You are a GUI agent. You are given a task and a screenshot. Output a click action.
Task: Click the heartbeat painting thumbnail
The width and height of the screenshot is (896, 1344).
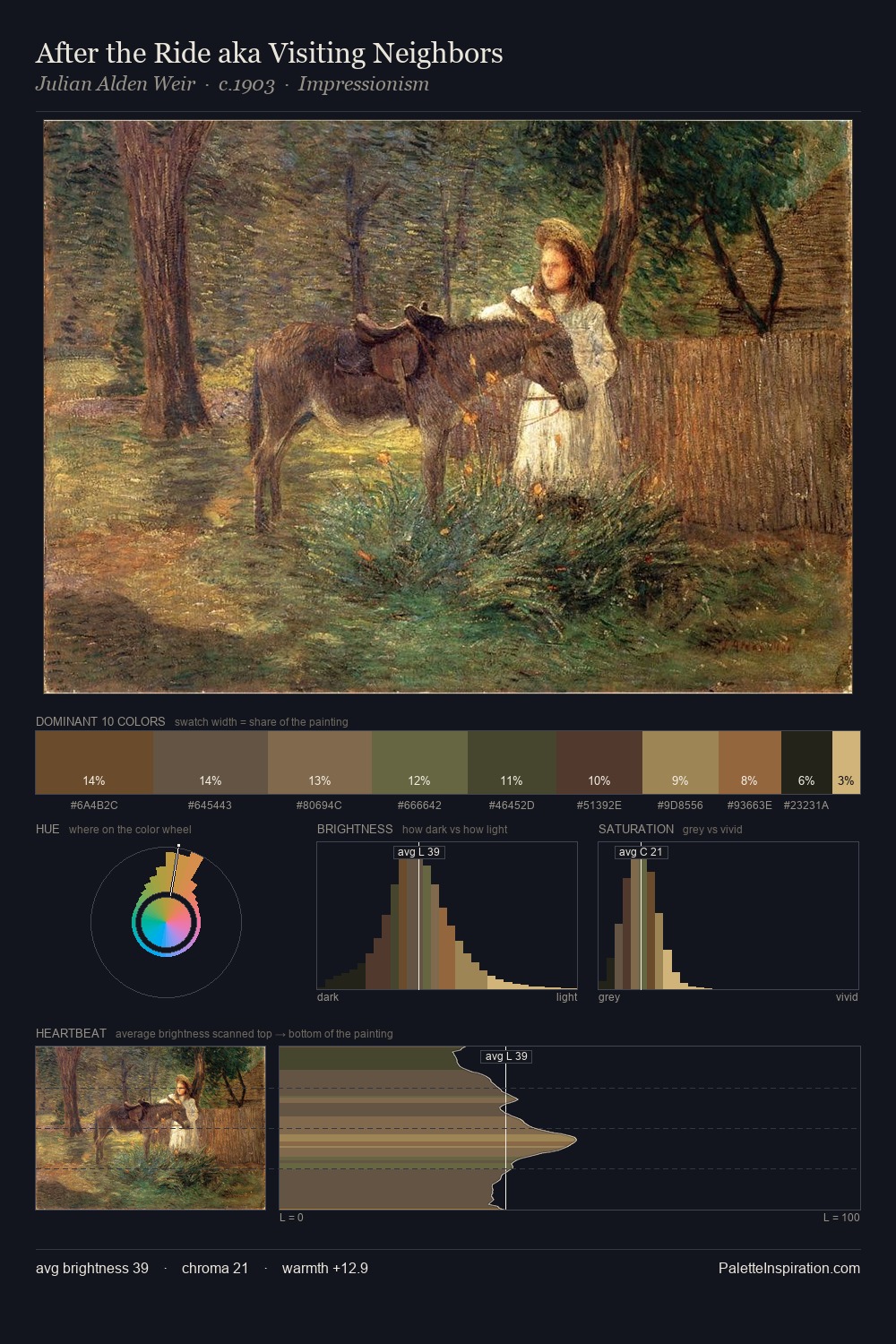[151, 1128]
